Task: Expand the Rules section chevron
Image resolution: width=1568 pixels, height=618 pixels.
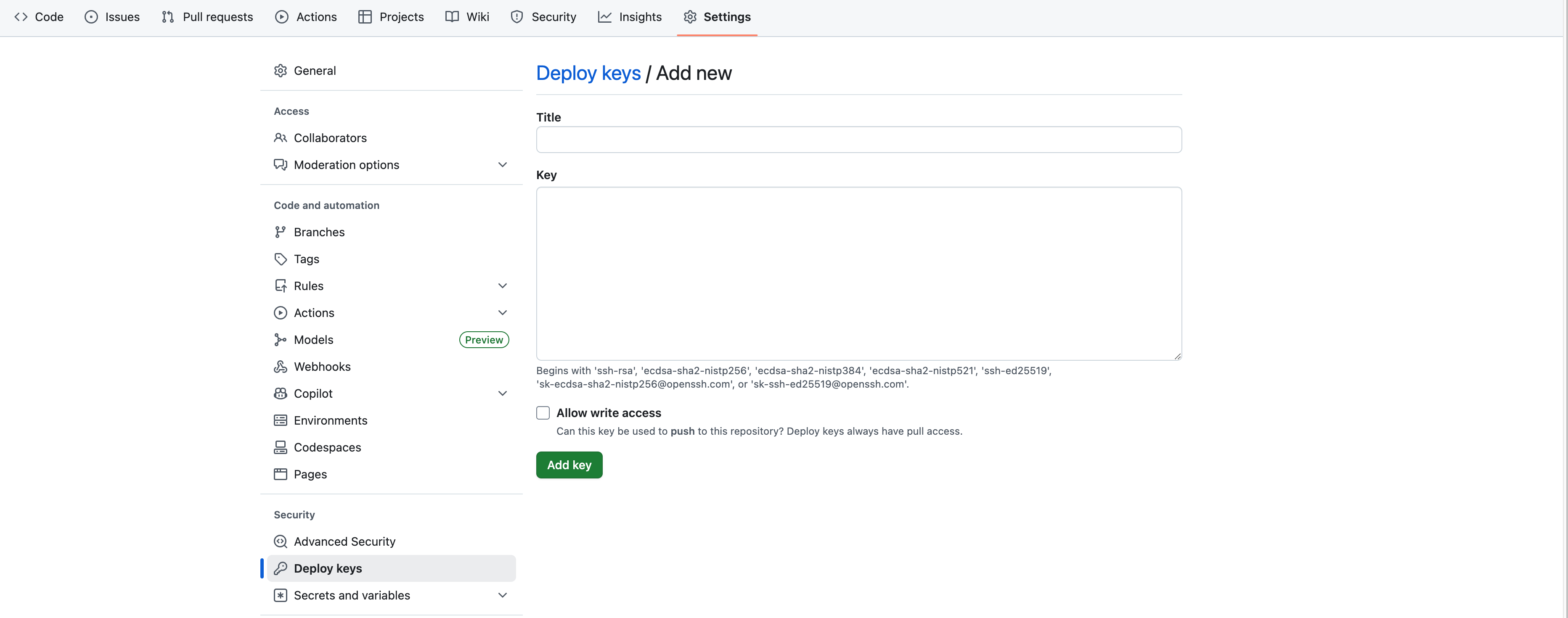Action: point(502,286)
